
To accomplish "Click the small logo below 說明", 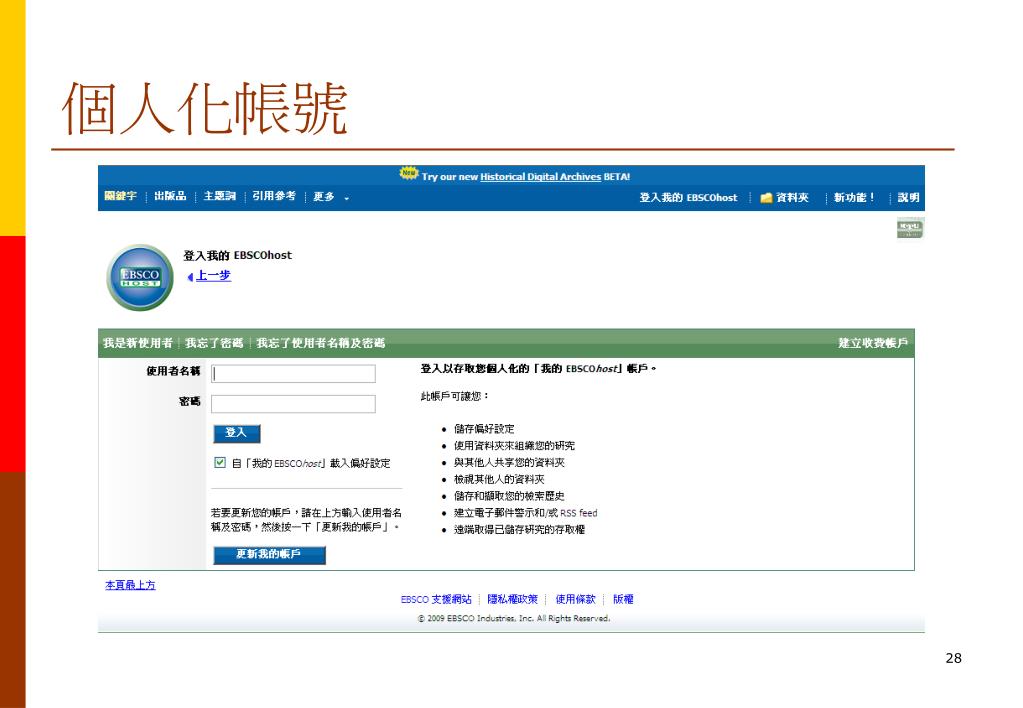I will 909,228.
